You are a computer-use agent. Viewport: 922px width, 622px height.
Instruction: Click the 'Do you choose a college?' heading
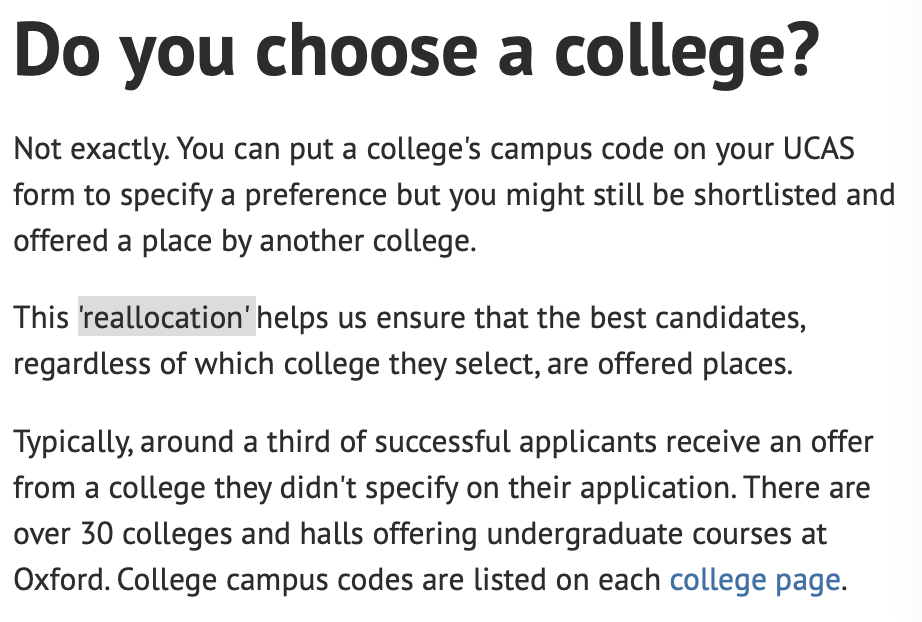(x=416, y=51)
